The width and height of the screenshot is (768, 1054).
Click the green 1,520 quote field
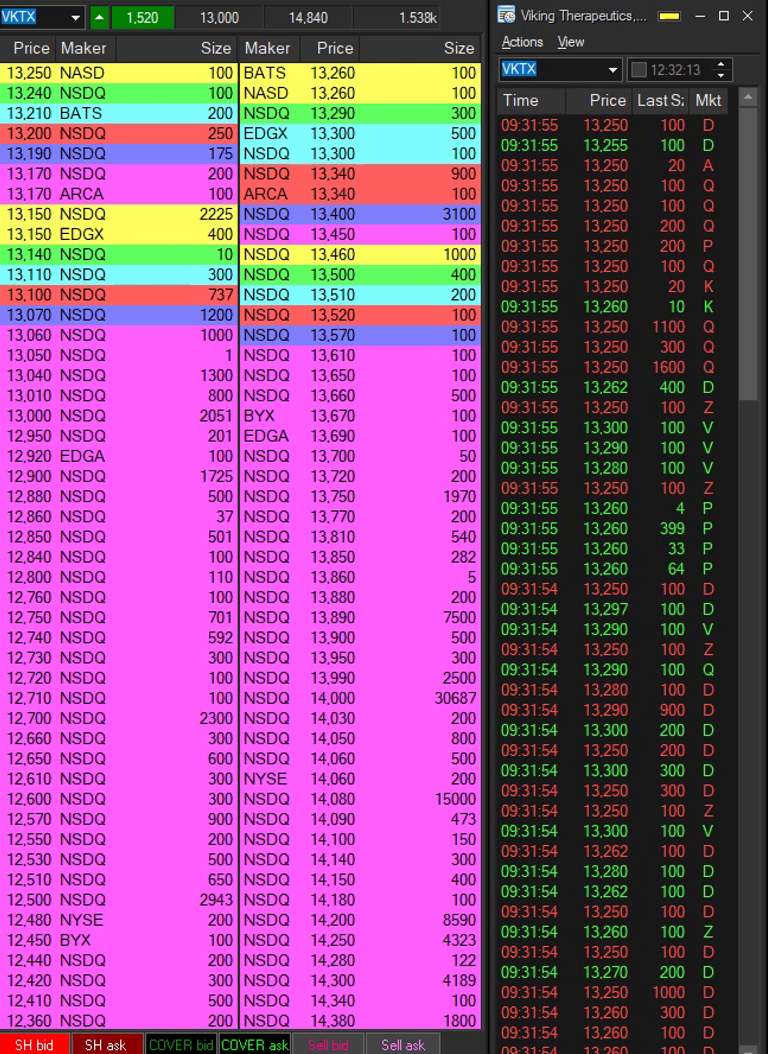tap(142, 17)
